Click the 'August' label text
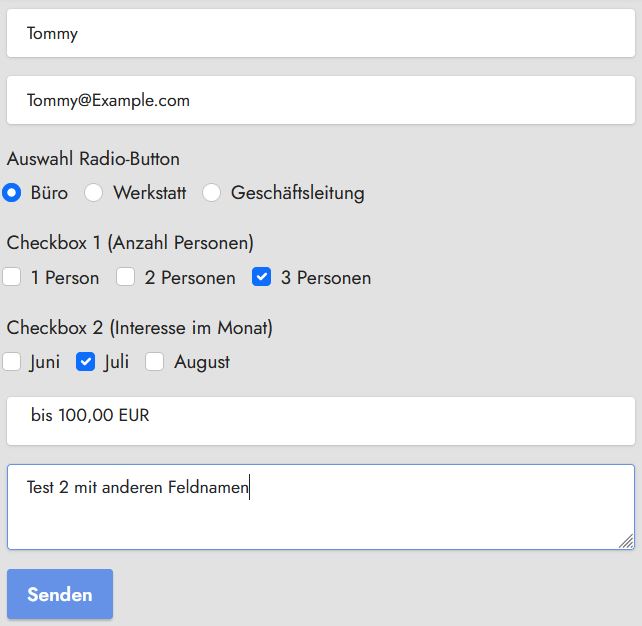Image resolution: width=642 pixels, height=626 pixels. pos(202,362)
